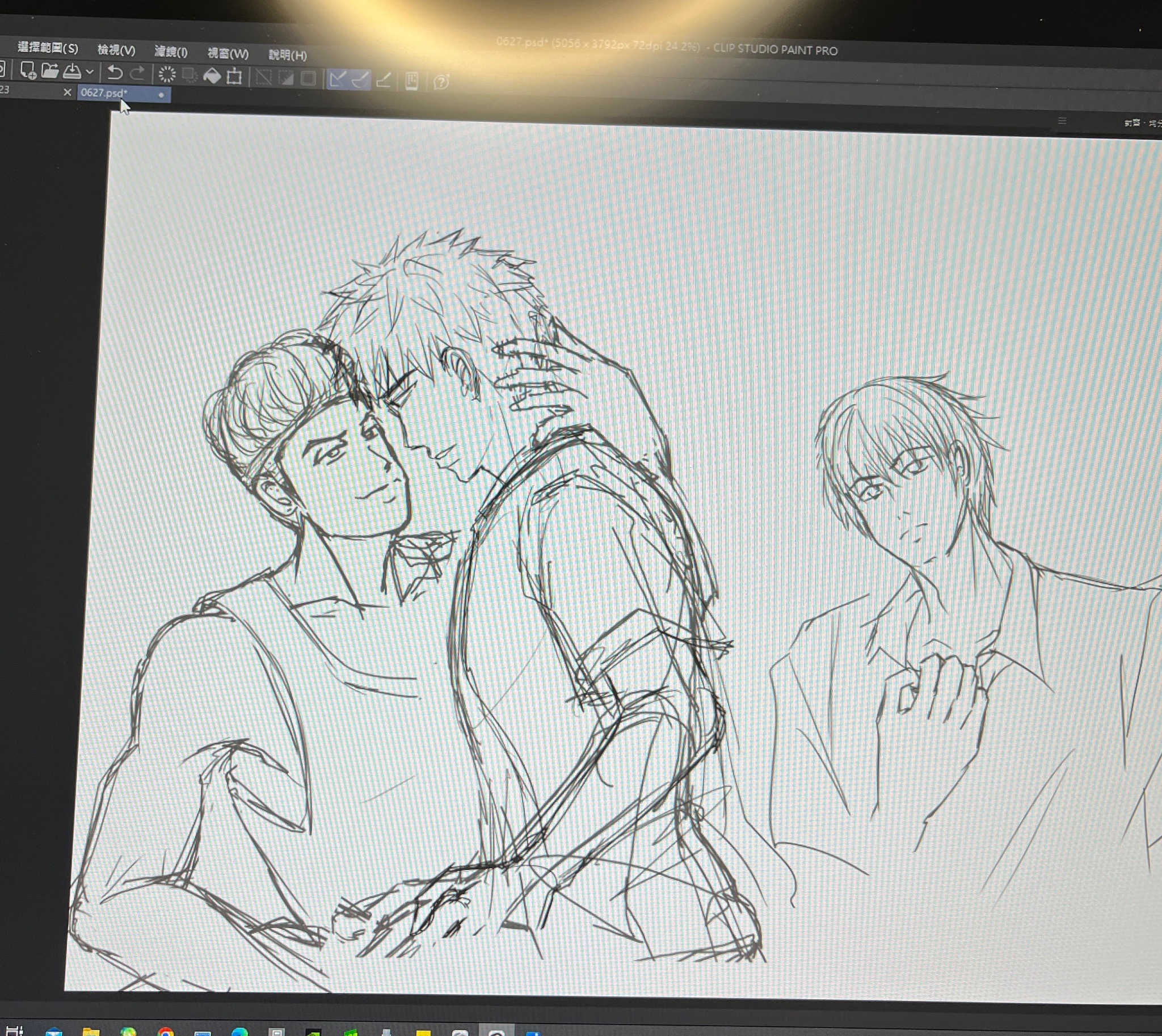
Task: Click the Undo arrow icon
Action: 115,73
